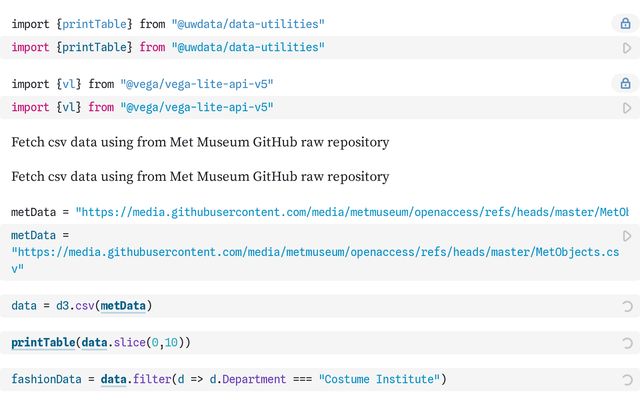The height and width of the screenshot is (400, 640).
Task: Click the metData URL string in the editor
Action: pyautogui.click(x=300, y=253)
